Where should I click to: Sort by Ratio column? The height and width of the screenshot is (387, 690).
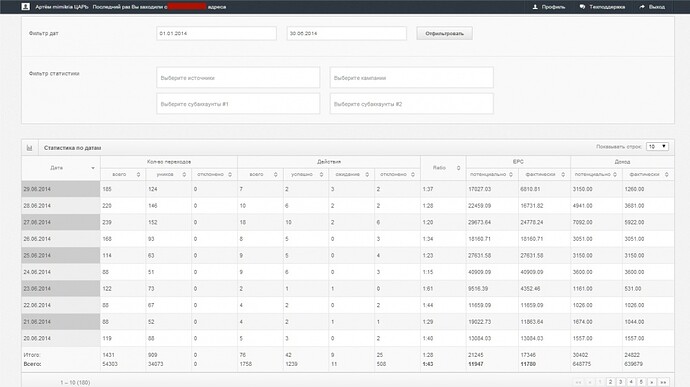443,168
